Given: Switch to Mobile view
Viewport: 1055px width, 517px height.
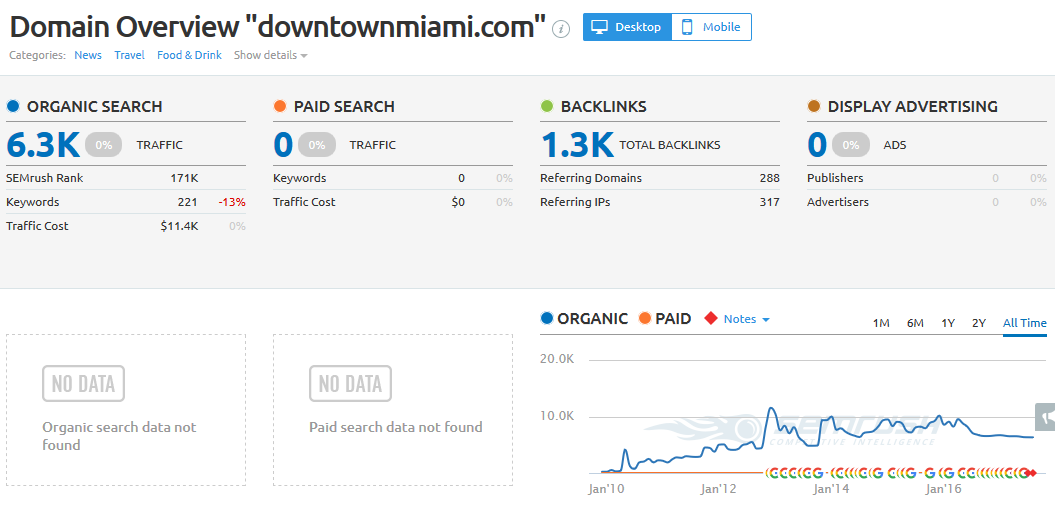Looking at the screenshot, I should (711, 27).
